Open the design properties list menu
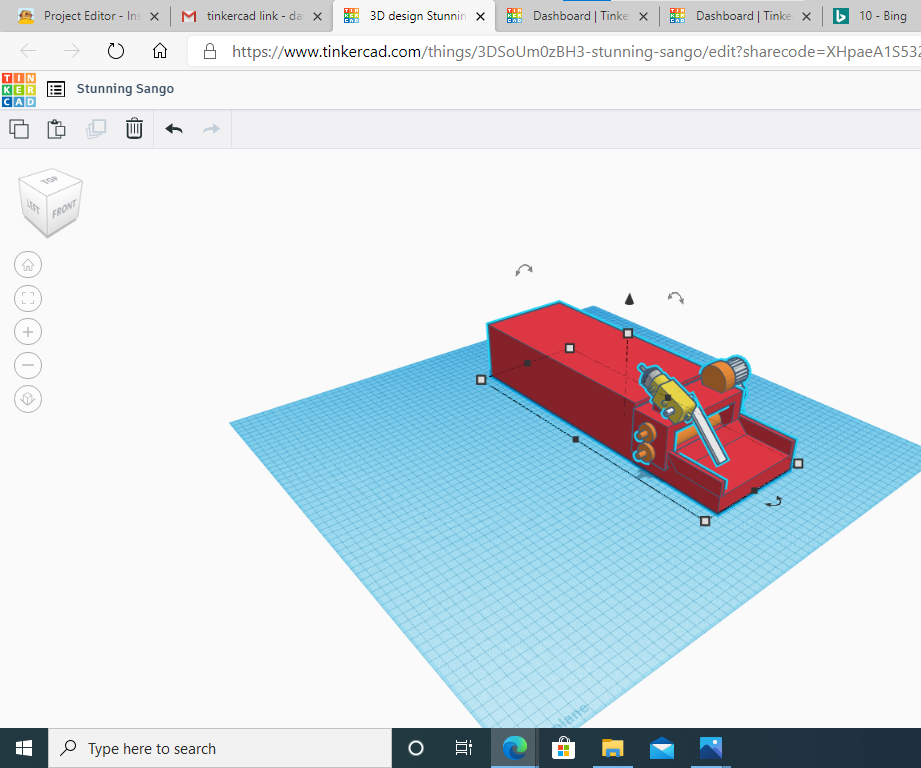This screenshot has width=921, height=768. [55, 89]
